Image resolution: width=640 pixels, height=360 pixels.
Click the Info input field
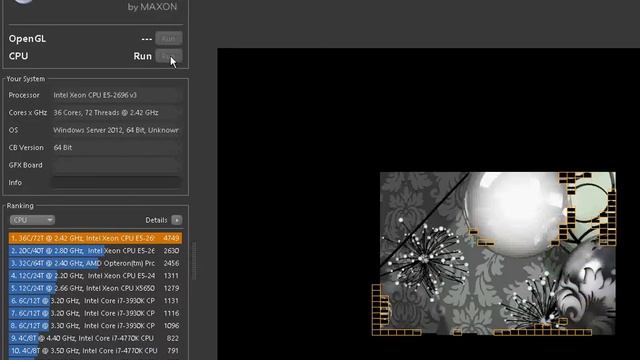pos(116,182)
